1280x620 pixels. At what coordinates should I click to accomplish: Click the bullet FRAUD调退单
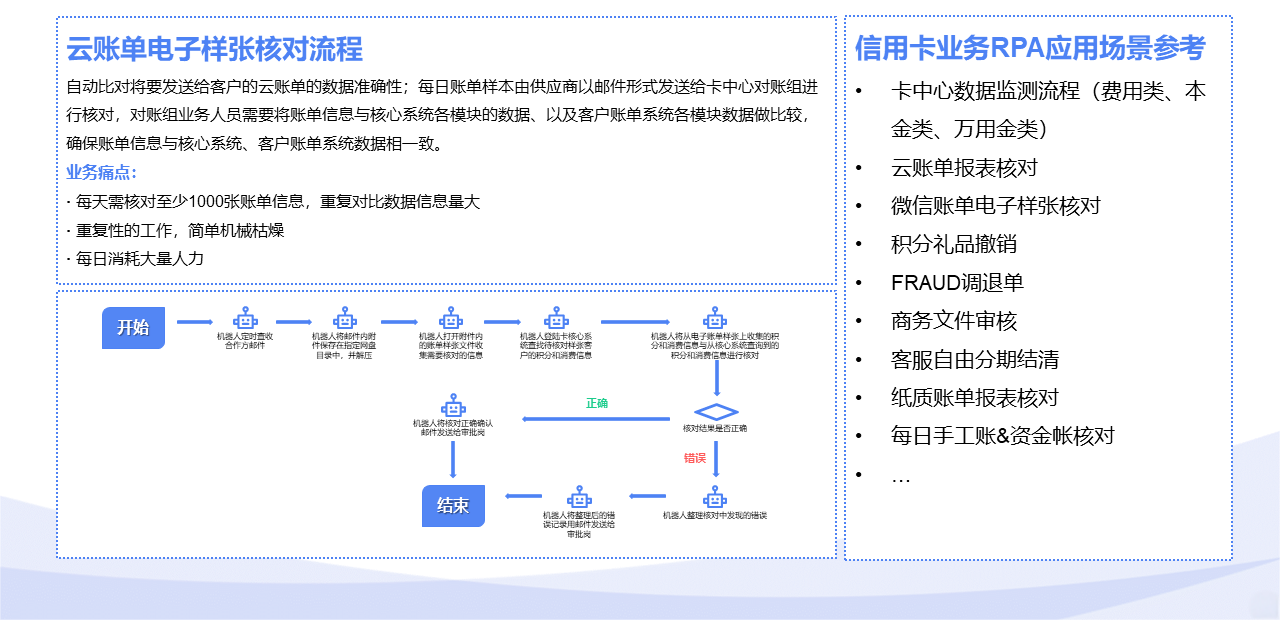coord(957,283)
